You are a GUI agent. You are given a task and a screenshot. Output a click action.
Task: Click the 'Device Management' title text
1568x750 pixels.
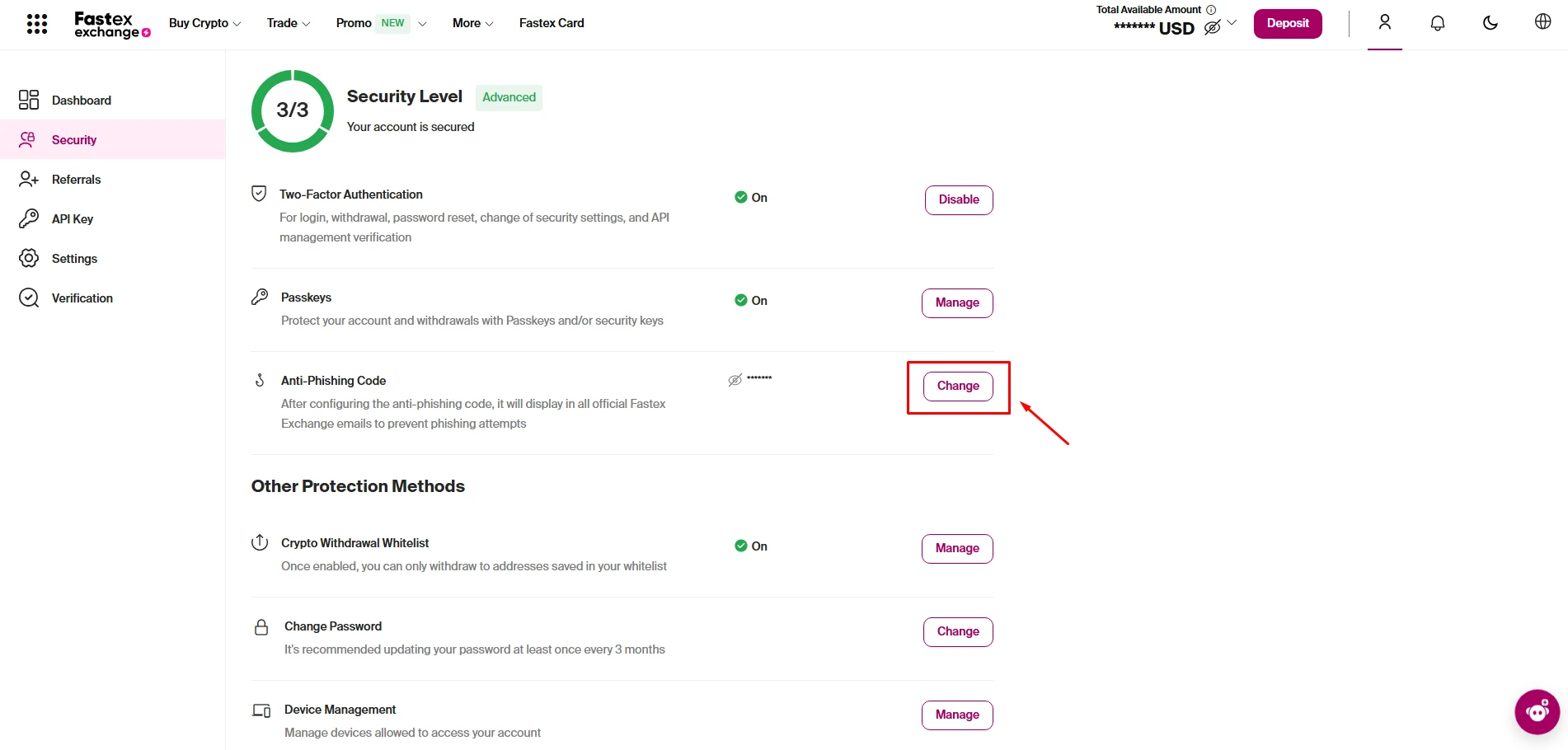click(340, 710)
